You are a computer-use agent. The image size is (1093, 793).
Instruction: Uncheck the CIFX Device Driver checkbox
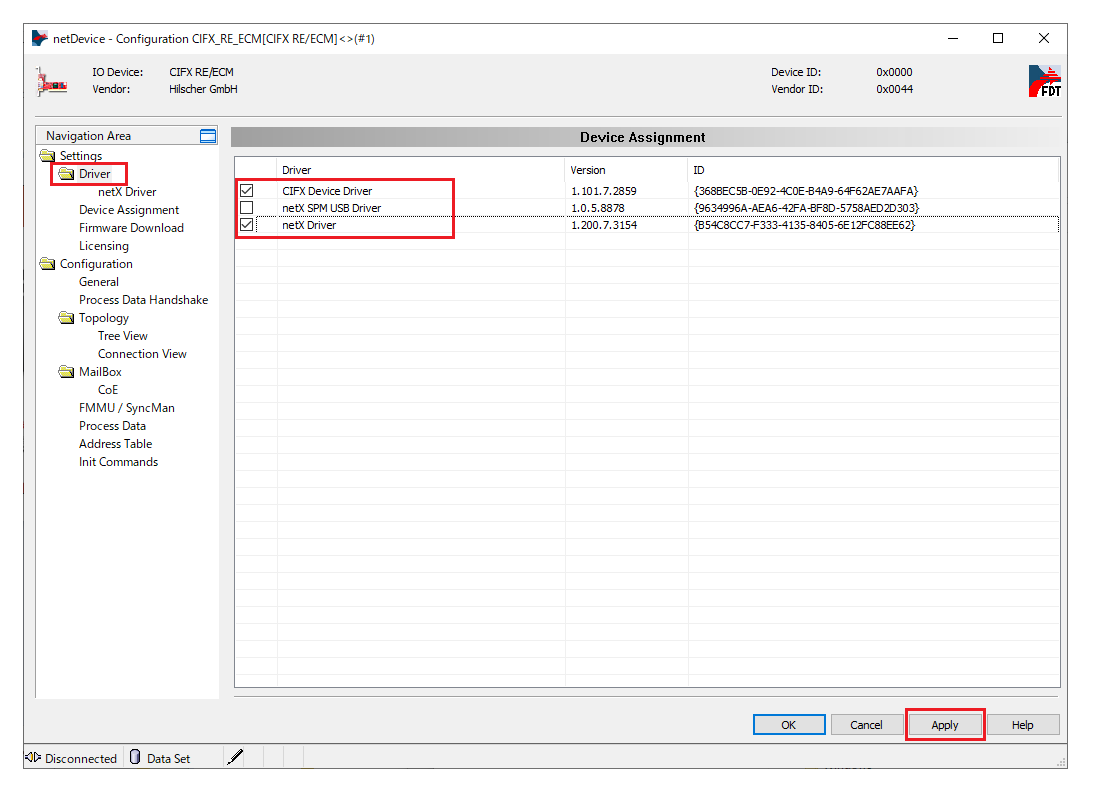tap(246, 191)
